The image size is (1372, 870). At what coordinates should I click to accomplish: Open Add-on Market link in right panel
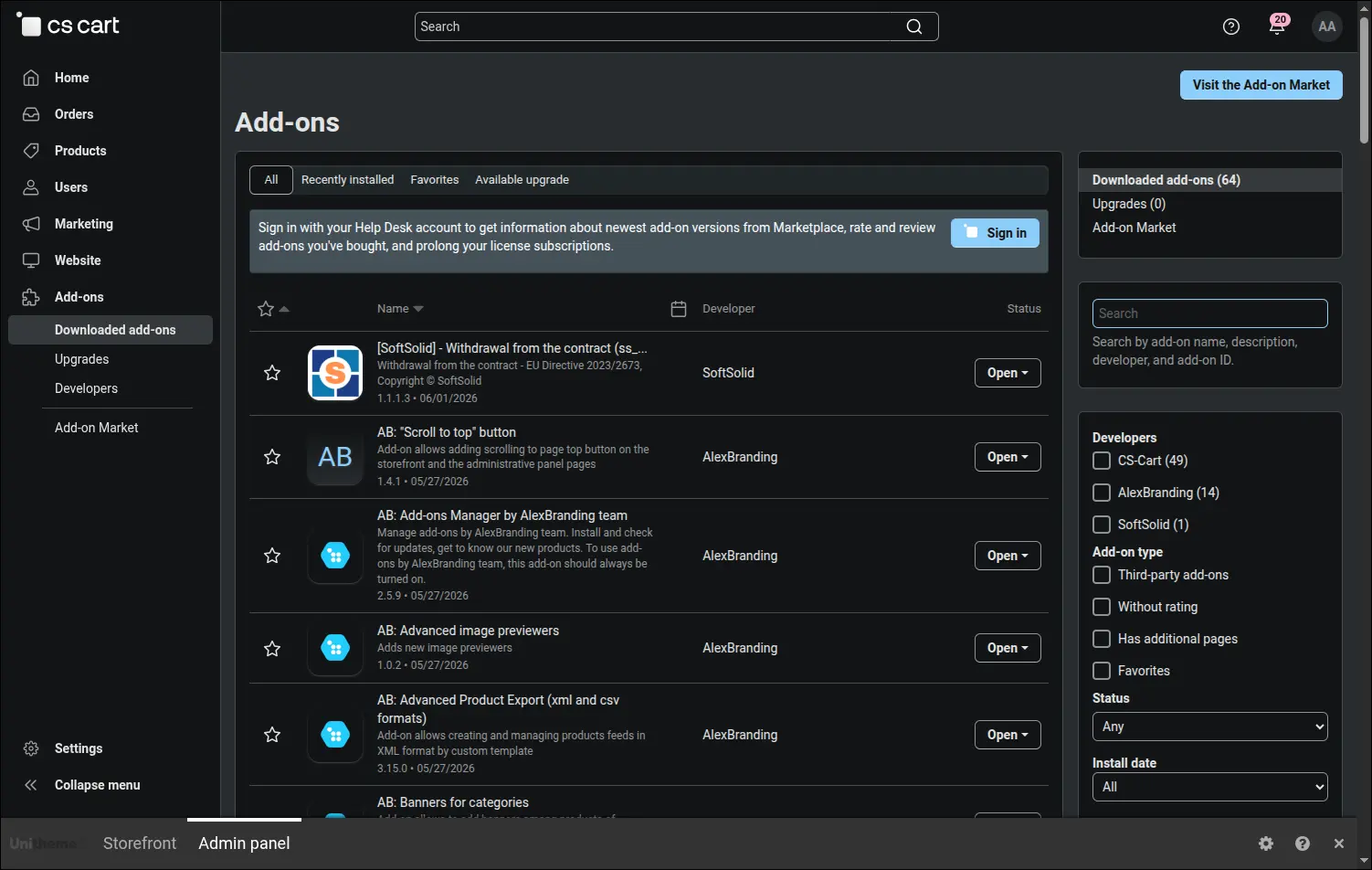click(1135, 228)
